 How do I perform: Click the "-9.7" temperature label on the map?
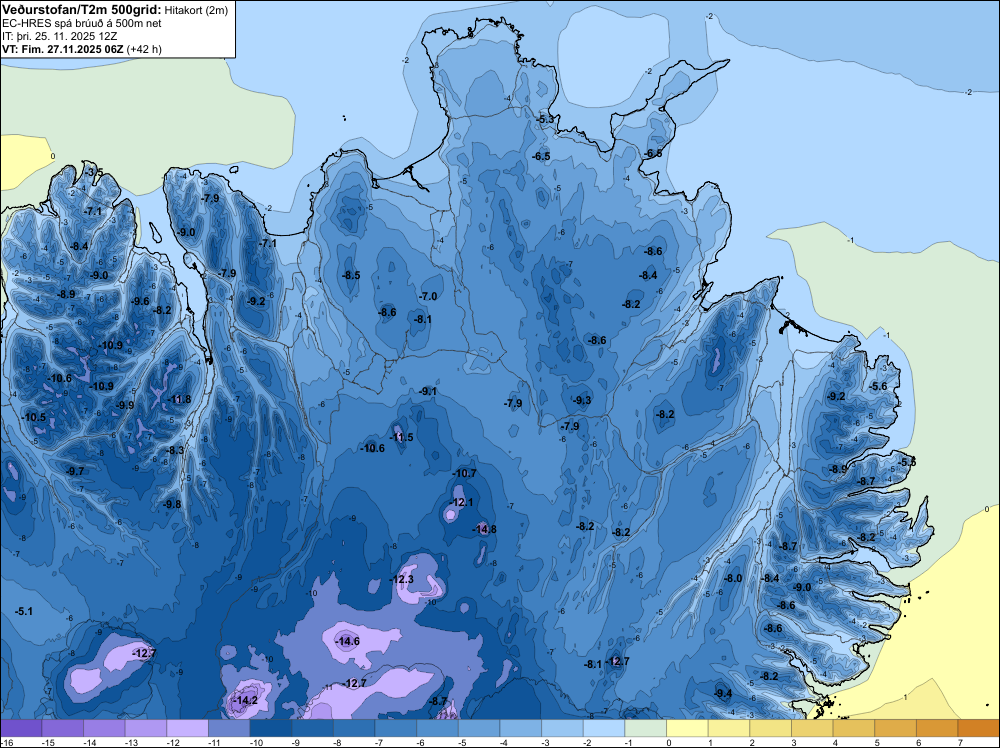[x=75, y=471]
